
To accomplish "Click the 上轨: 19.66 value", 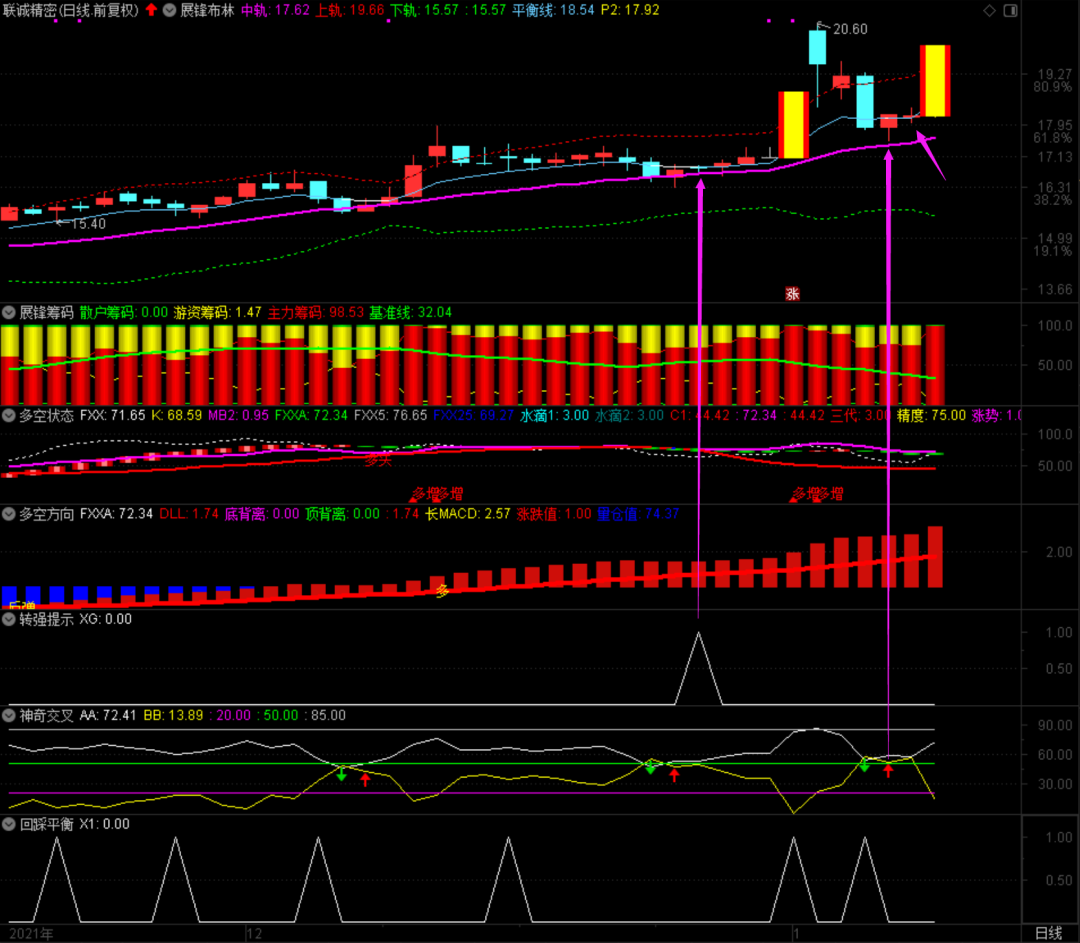I will tap(349, 10).
